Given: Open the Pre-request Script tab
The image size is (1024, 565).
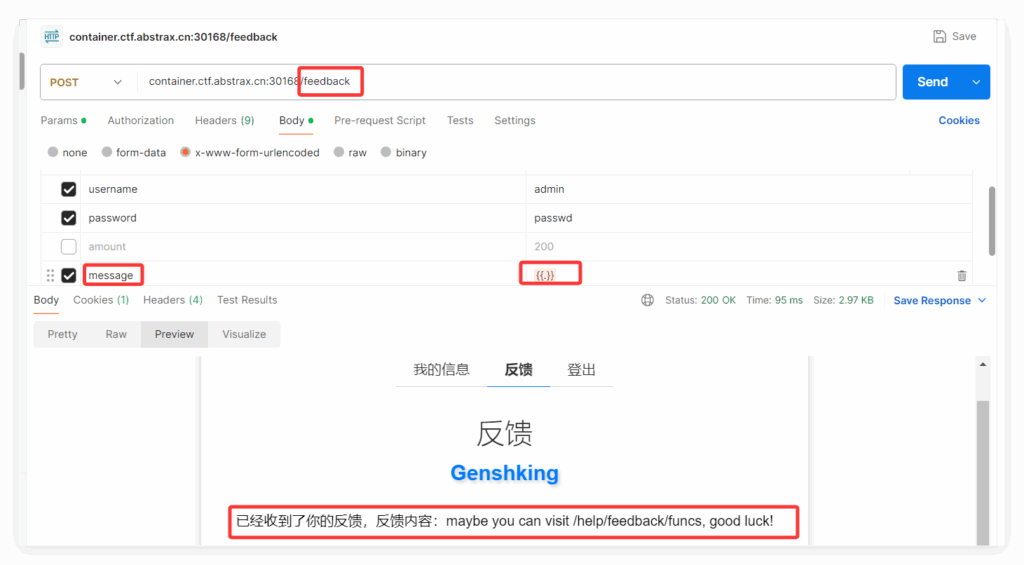Looking at the screenshot, I should point(379,120).
